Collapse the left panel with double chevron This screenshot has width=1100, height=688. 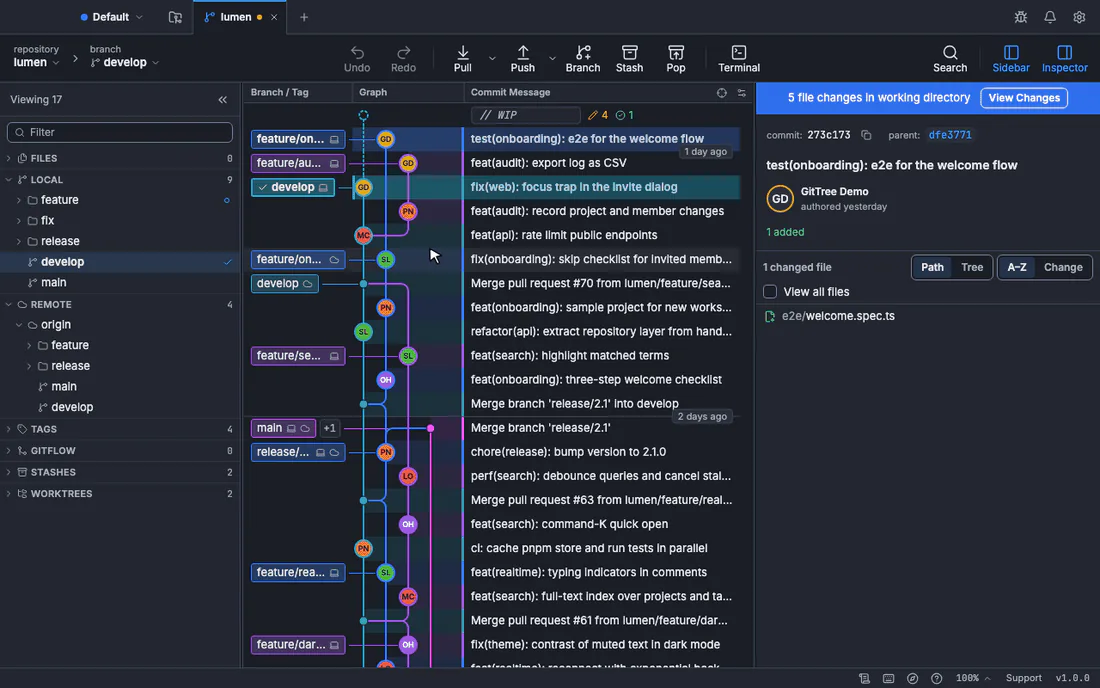pyautogui.click(x=222, y=100)
